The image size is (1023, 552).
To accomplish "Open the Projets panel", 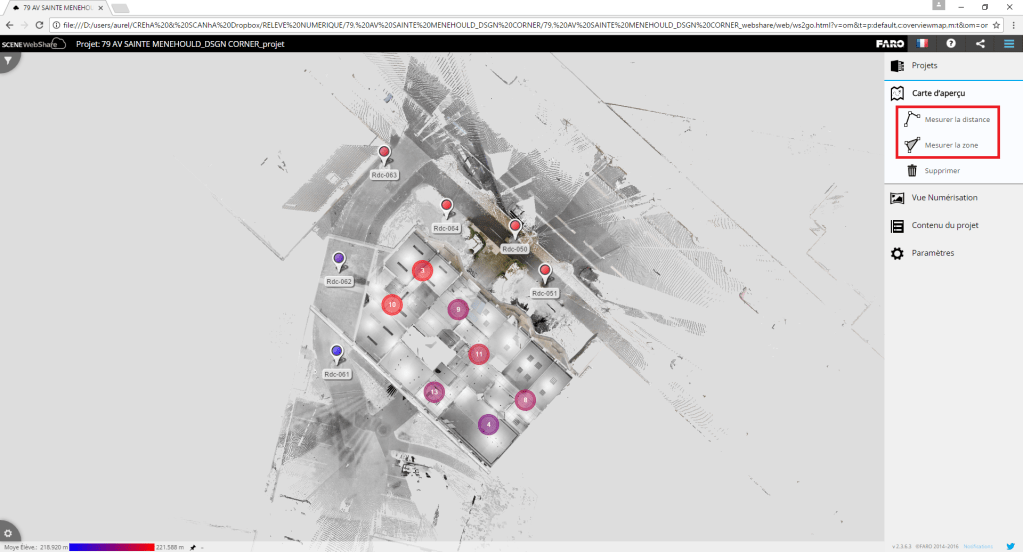I will coord(924,65).
